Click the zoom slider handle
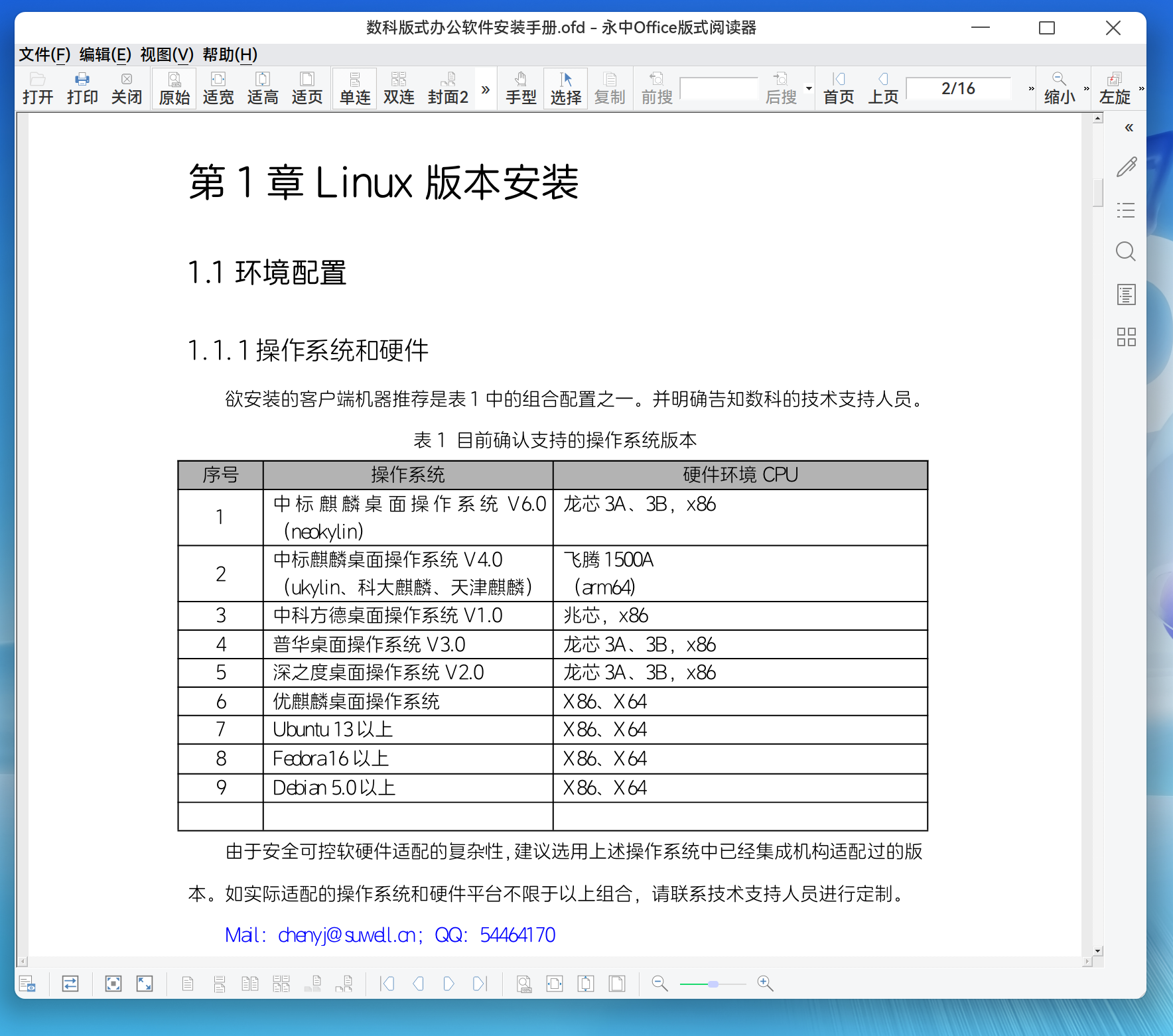Image resolution: width=1173 pixels, height=1036 pixels. coord(713,984)
